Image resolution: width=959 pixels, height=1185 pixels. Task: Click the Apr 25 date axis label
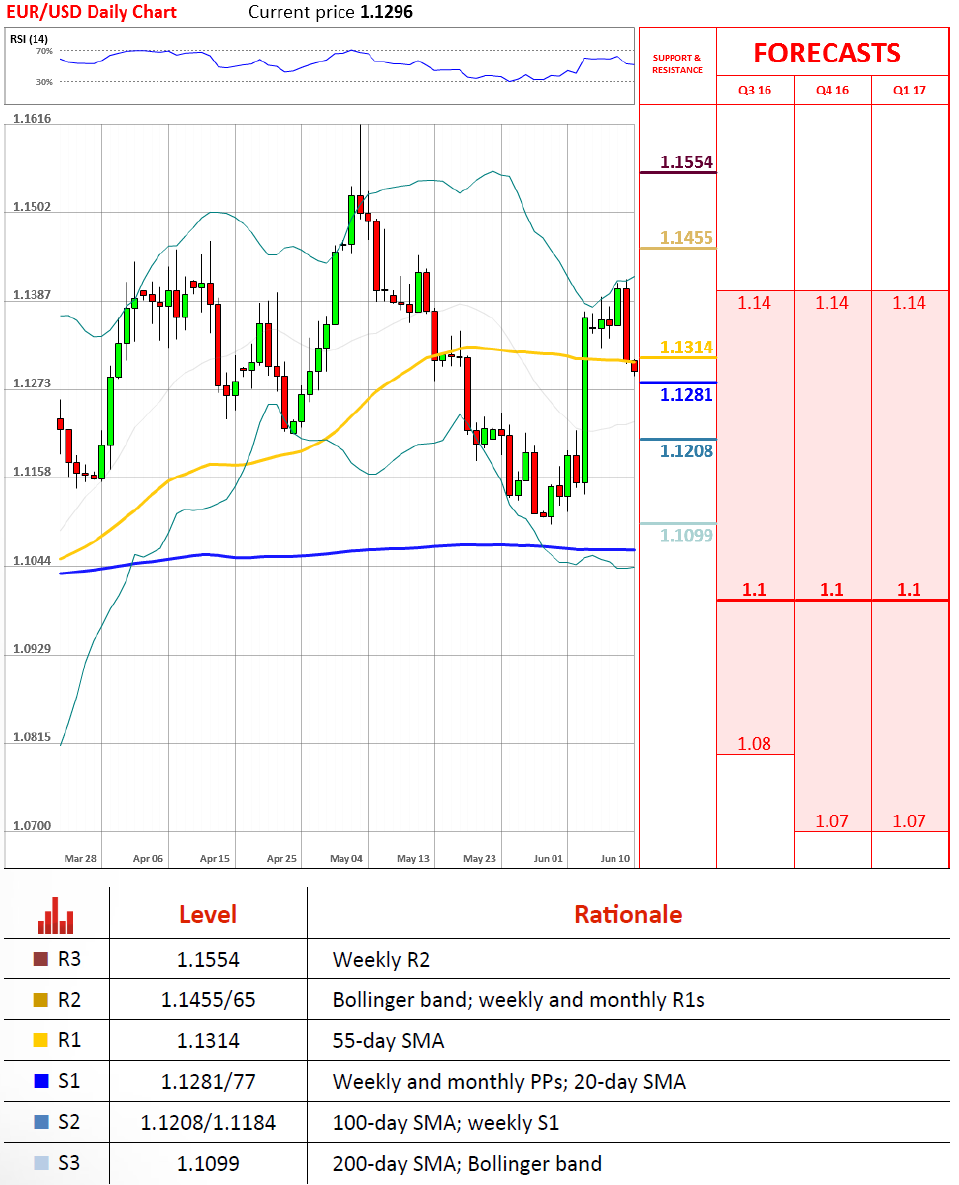(x=282, y=859)
